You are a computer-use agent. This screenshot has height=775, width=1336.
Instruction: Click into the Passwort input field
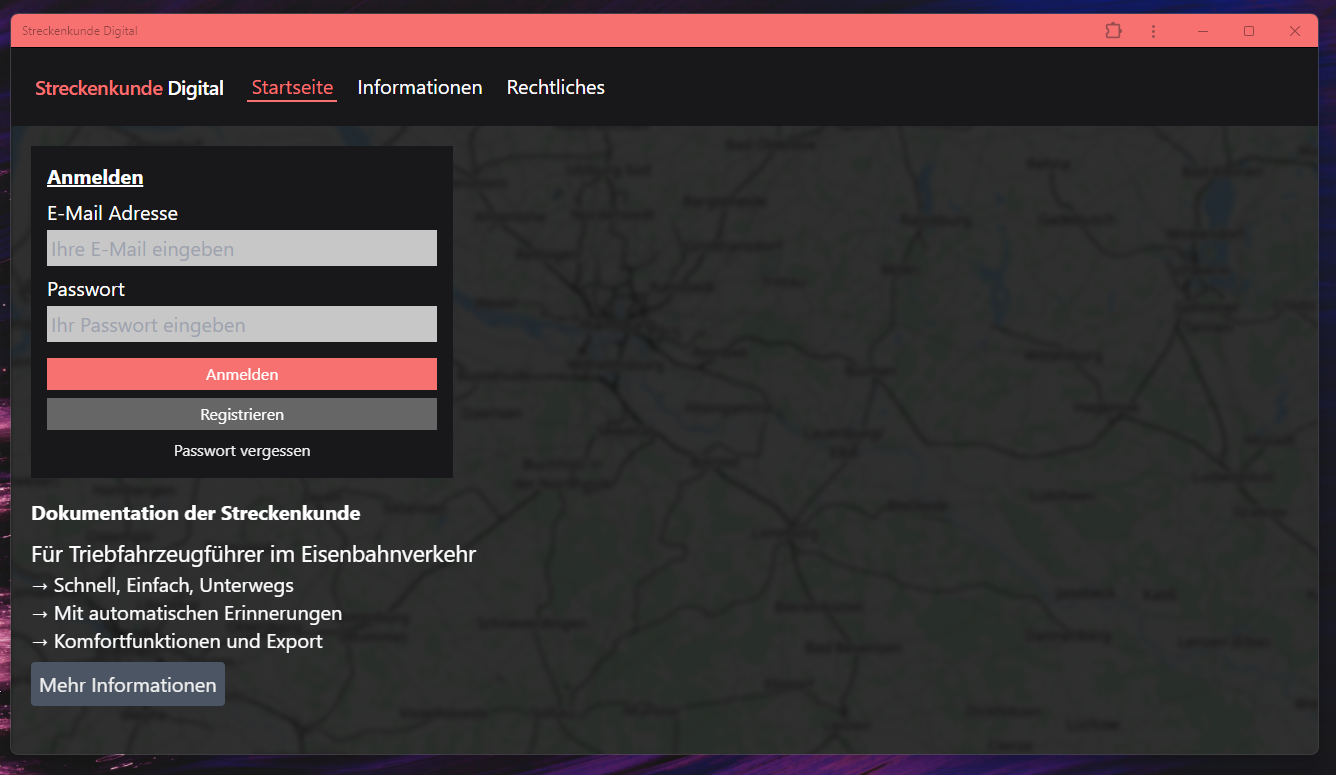tap(242, 324)
